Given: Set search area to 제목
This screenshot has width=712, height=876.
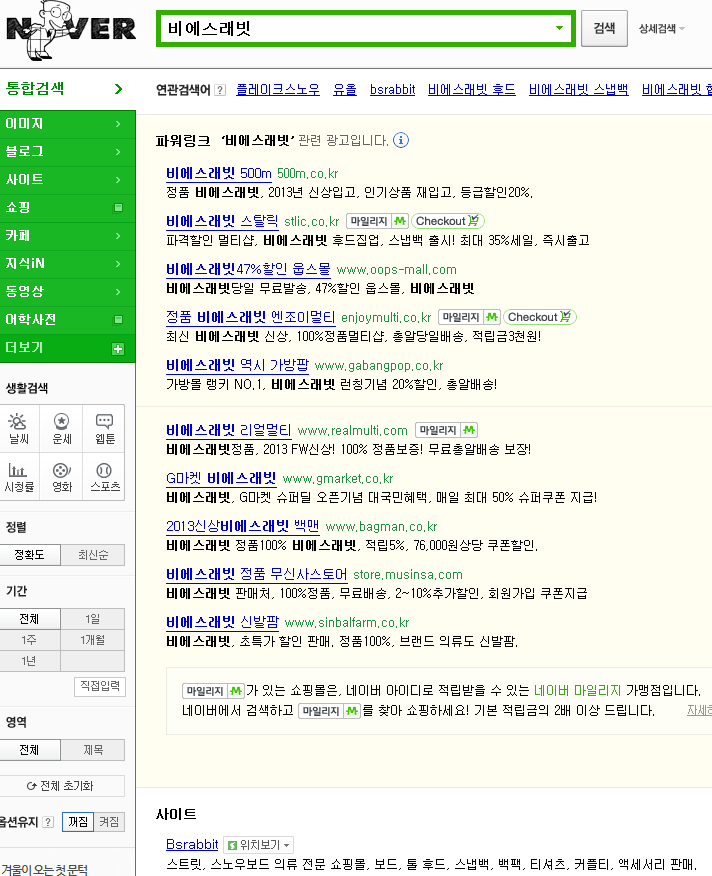Looking at the screenshot, I should [x=93, y=750].
